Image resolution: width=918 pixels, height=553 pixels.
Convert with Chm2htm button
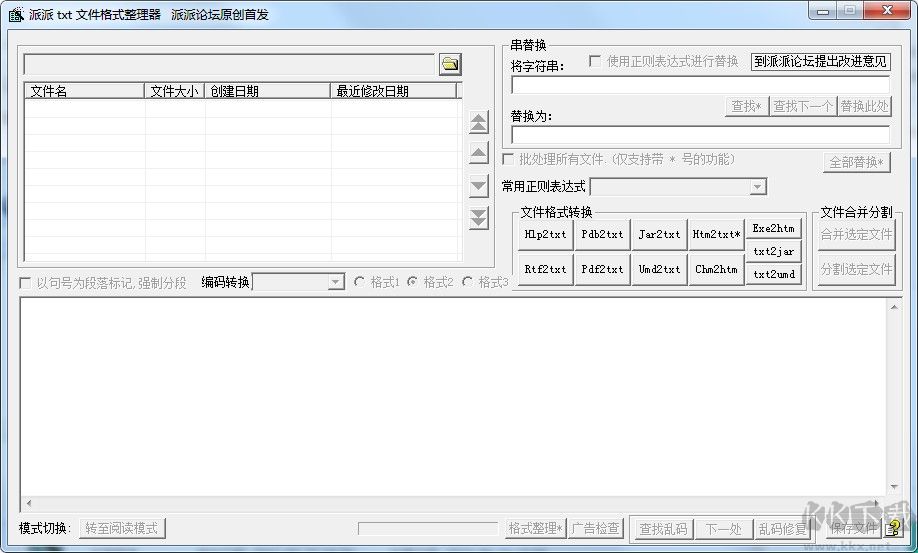click(715, 269)
